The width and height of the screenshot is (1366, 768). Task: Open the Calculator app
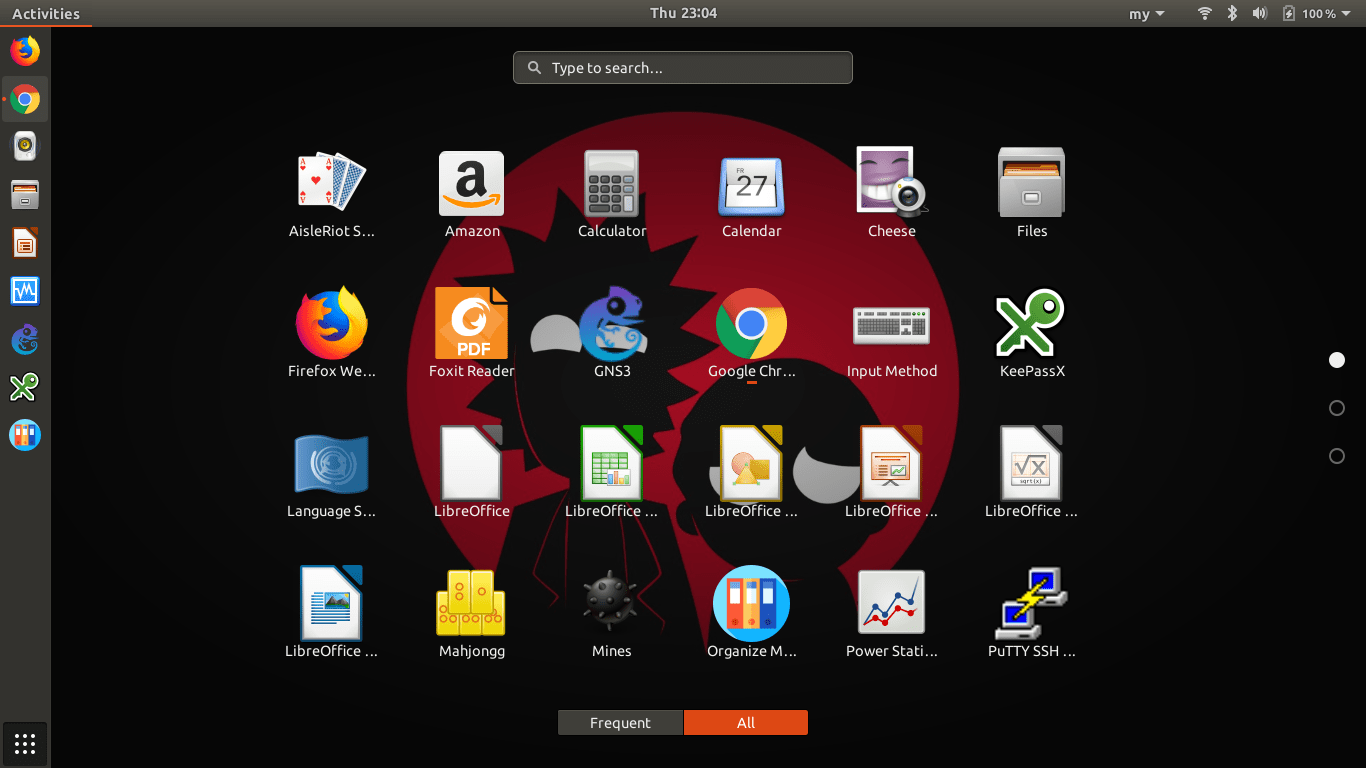(612, 184)
